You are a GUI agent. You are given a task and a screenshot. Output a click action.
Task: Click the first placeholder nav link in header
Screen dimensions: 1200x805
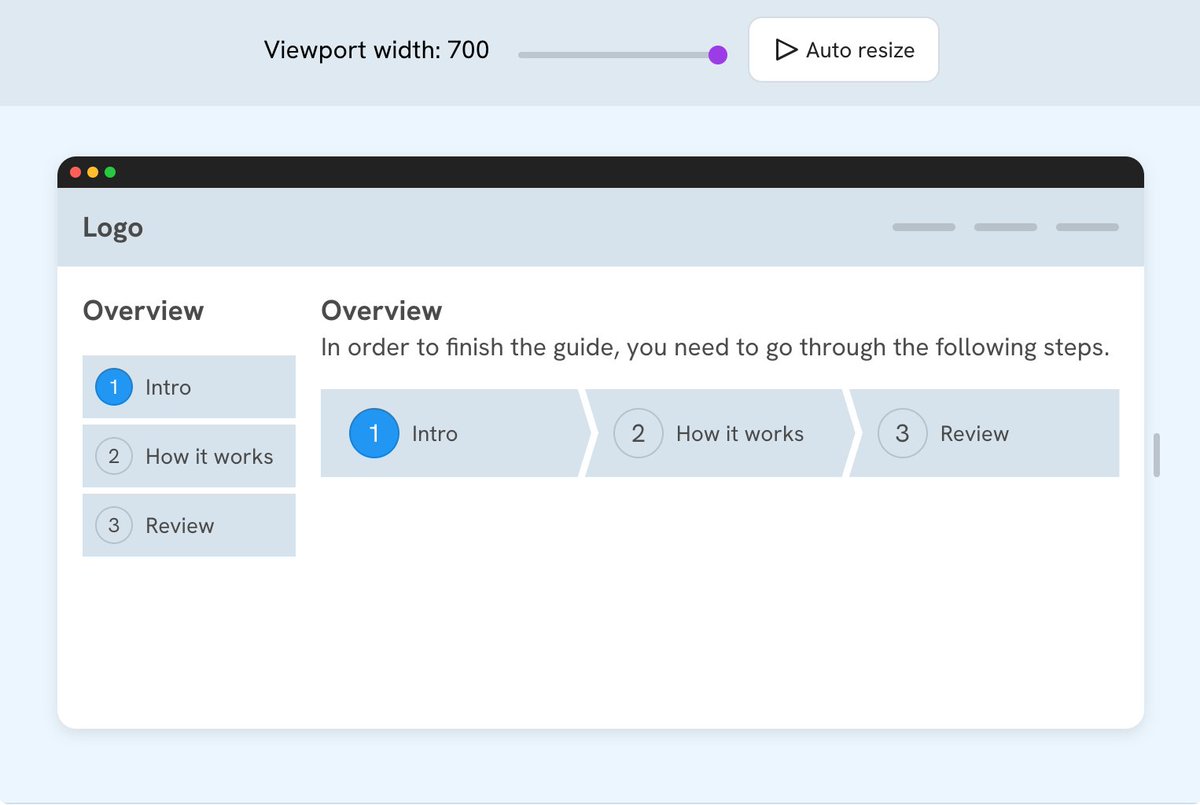click(924, 227)
